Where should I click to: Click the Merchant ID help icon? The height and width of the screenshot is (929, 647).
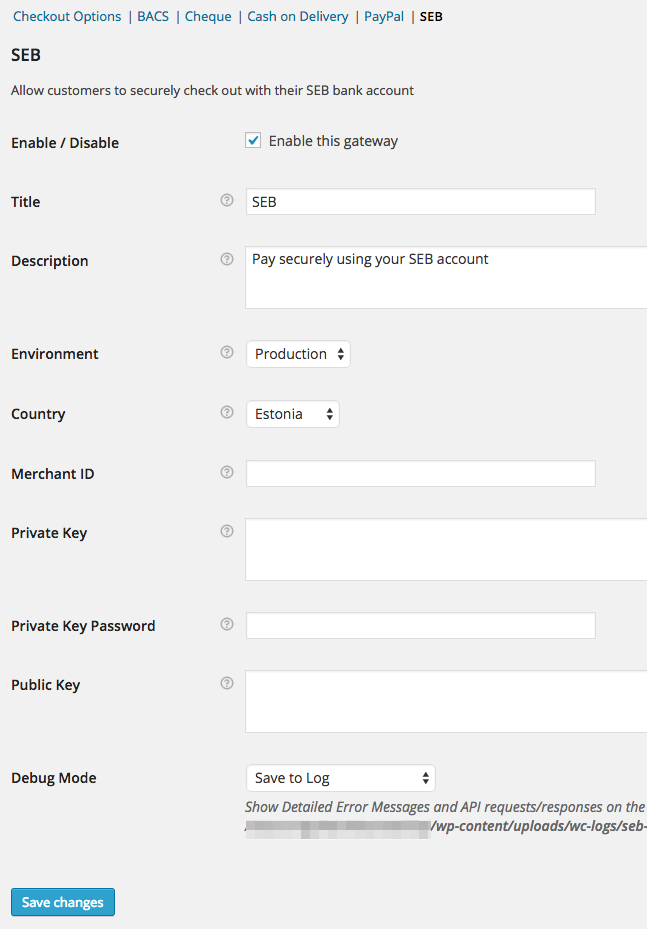[227, 472]
